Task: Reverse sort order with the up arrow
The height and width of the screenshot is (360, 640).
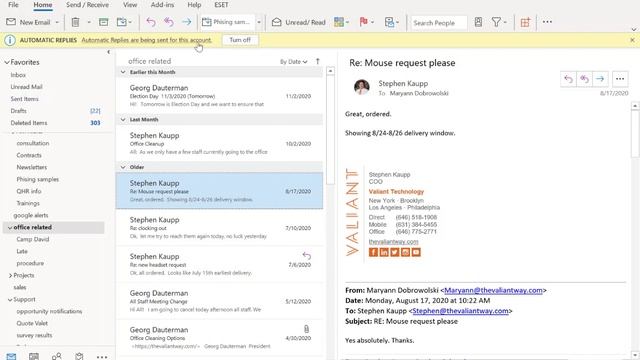Action: pos(318,61)
